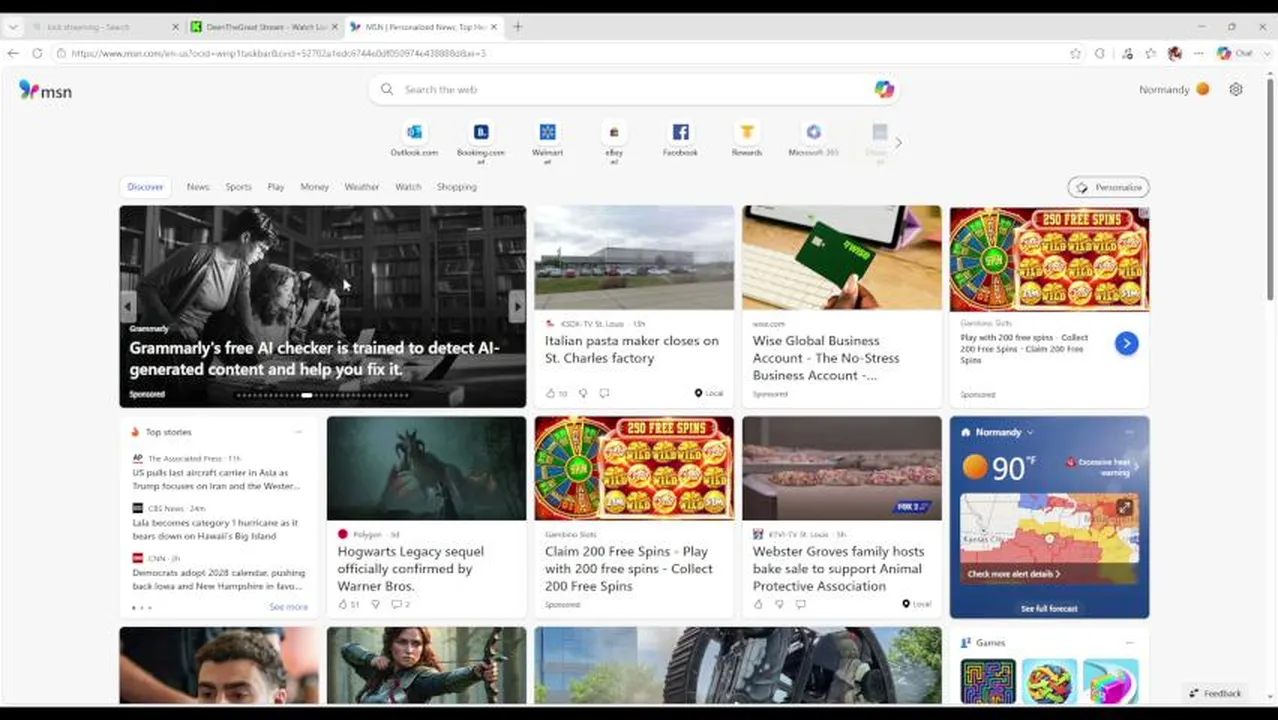Open the eBay shortcut

point(614,140)
